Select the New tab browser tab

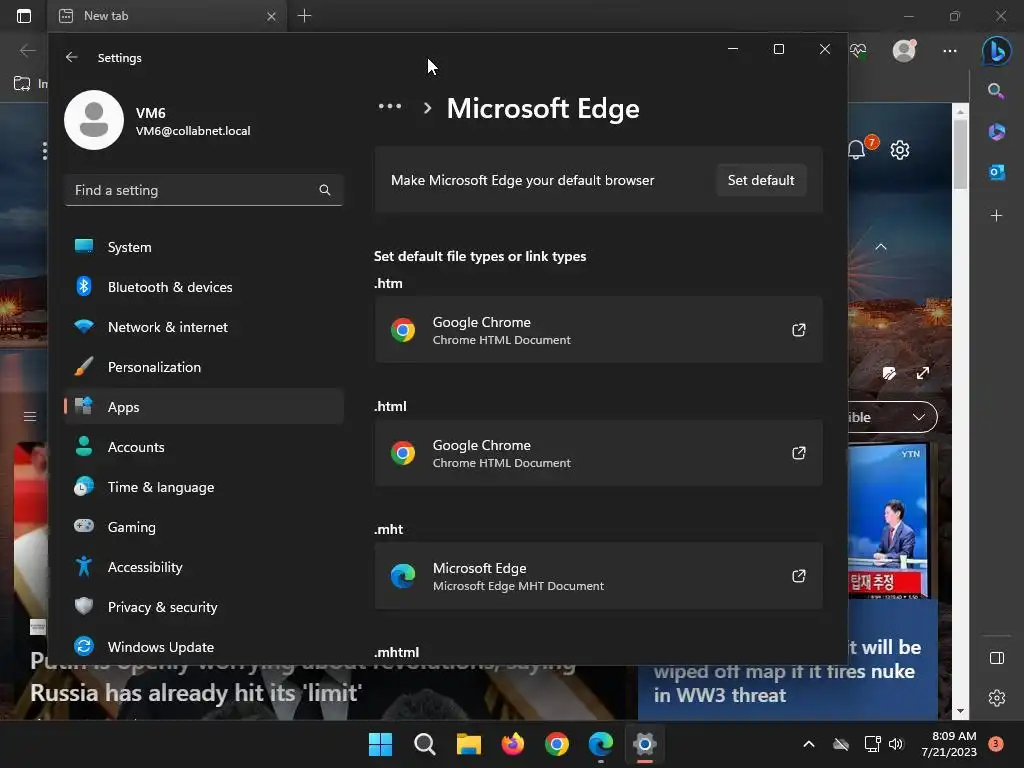167,16
